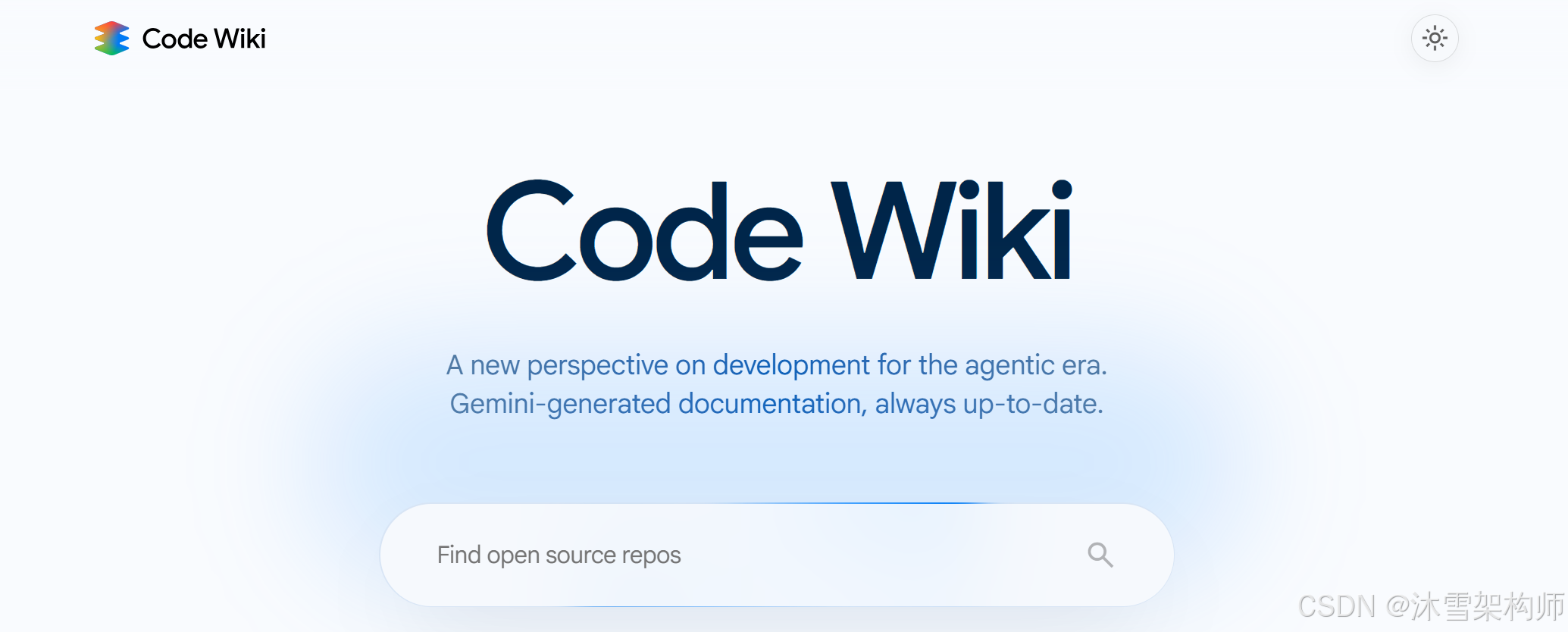Click the Code Wiki rainbow logo icon

111,39
